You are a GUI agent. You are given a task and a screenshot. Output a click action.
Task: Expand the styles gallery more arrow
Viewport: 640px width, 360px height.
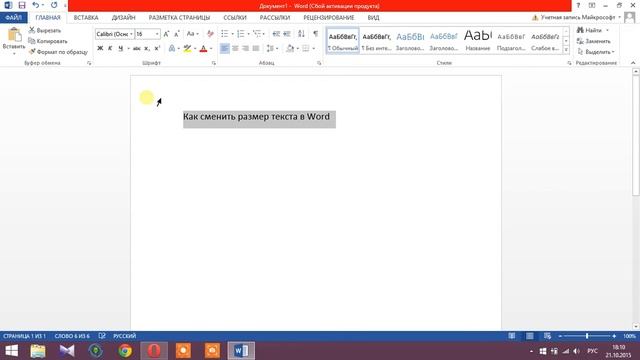pyautogui.click(x=566, y=50)
